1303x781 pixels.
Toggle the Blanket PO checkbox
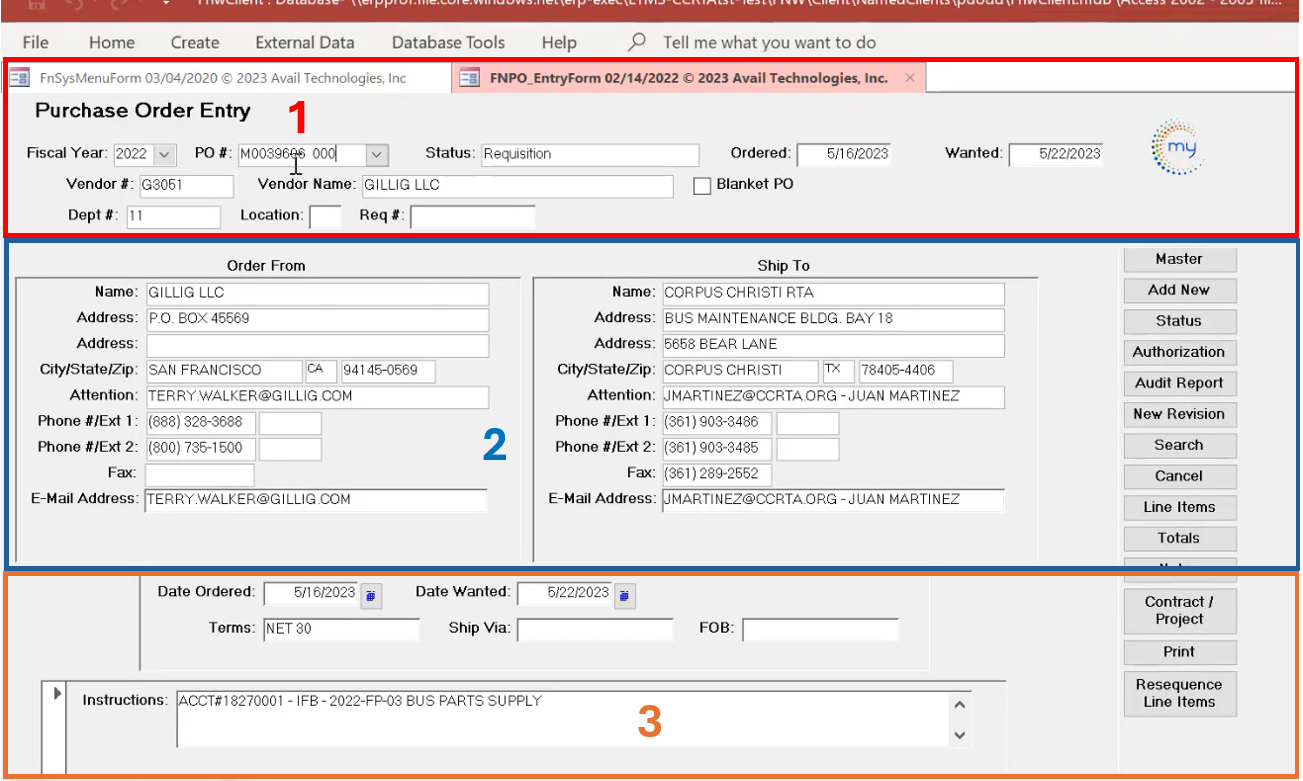coord(702,186)
